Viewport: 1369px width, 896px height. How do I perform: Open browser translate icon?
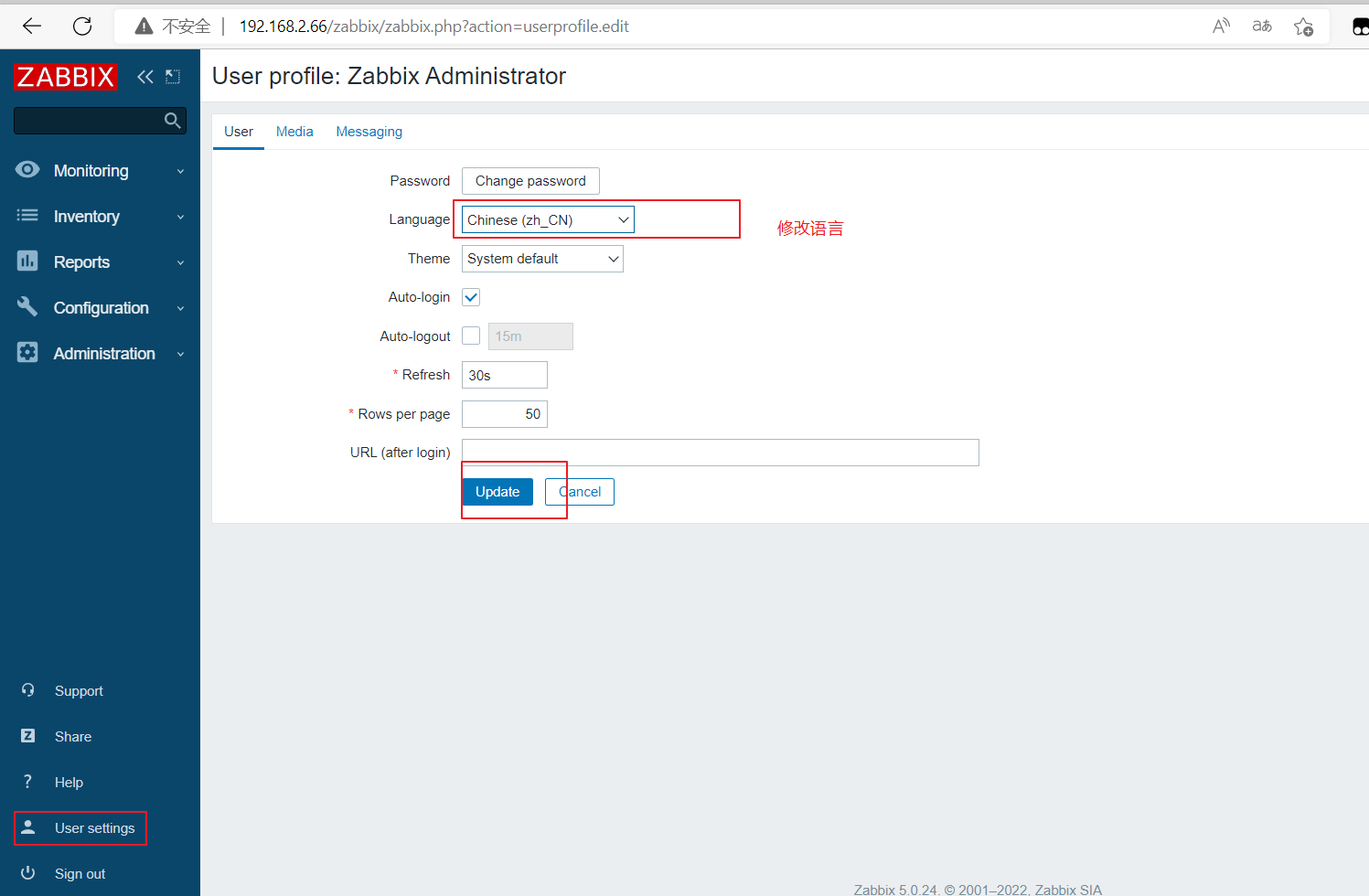point(1262,27)
